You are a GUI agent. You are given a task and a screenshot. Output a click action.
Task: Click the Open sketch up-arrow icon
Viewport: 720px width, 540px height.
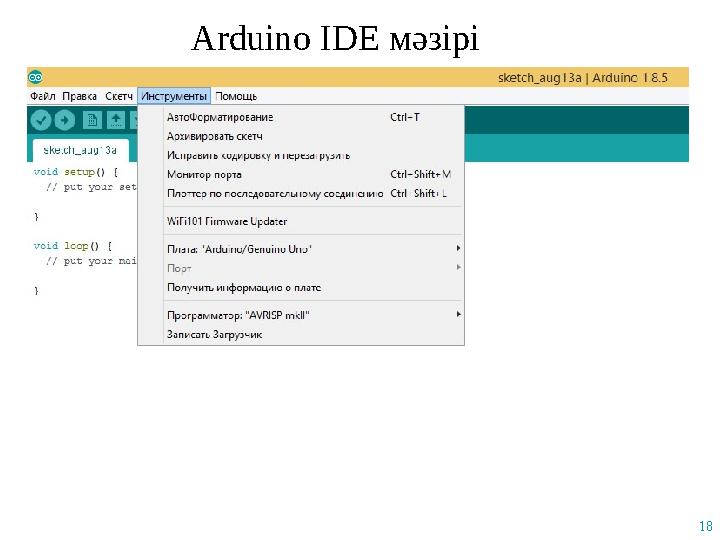click(116, 120)
